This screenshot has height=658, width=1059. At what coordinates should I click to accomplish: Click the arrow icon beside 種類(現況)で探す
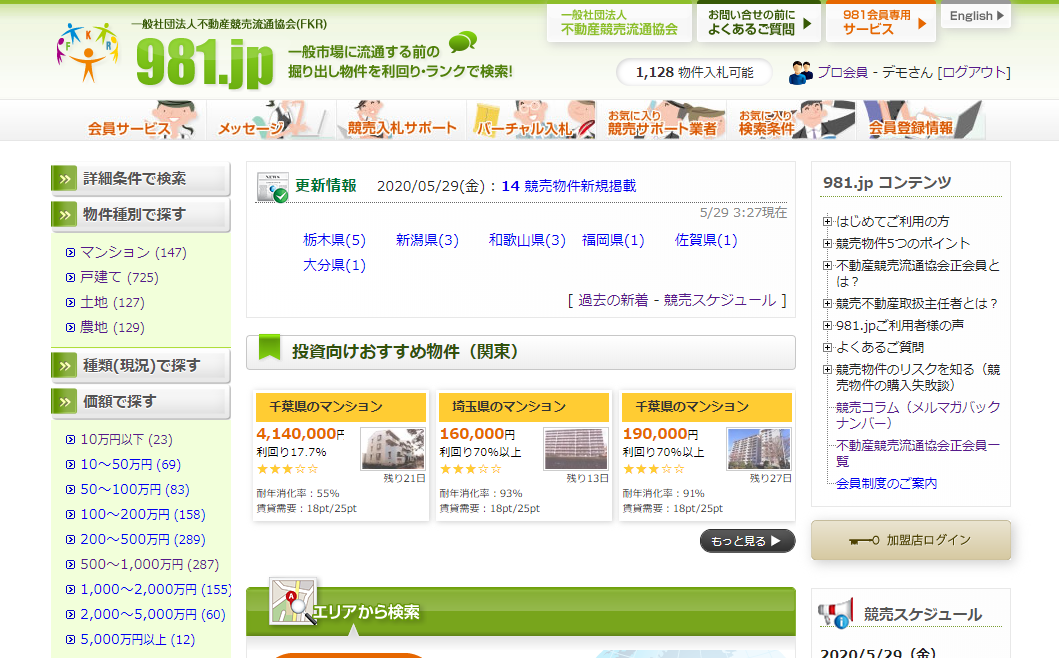tap(64, 366)
